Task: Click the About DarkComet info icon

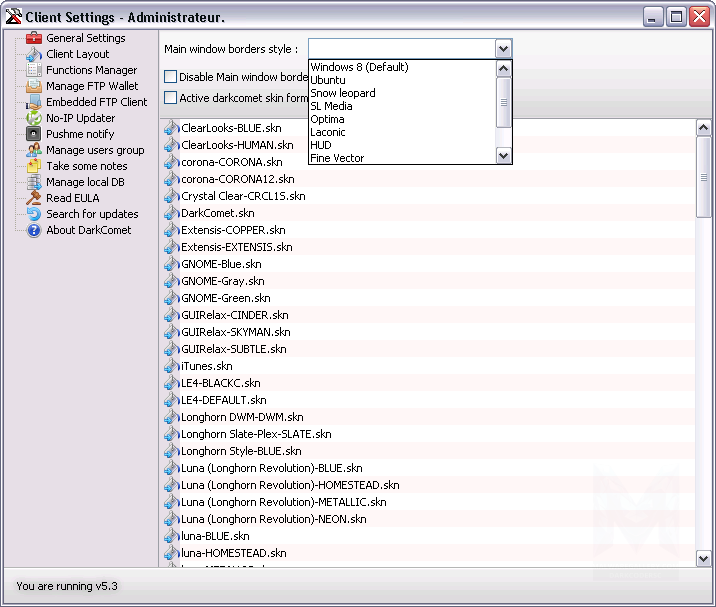Action: 34,230
